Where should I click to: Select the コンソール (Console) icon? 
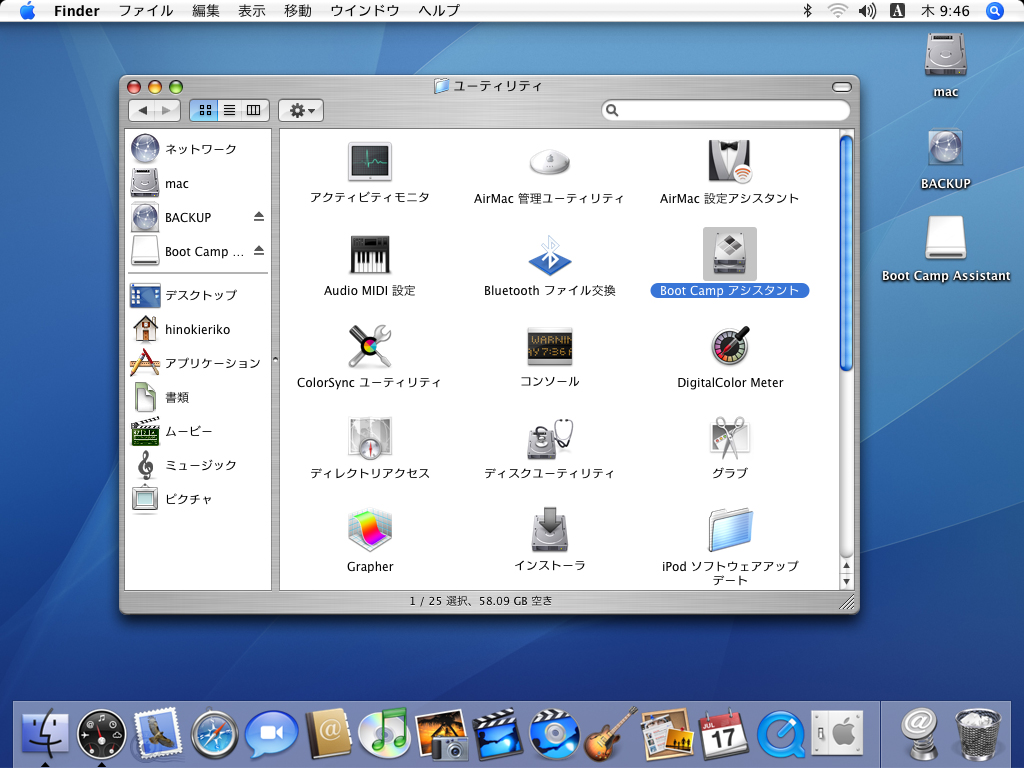[549, 347]
